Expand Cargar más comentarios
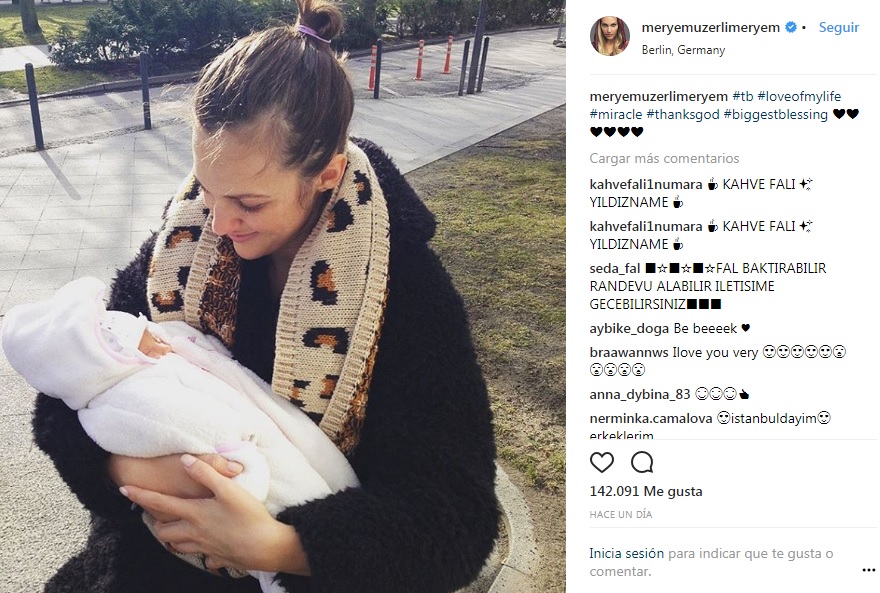880x593 pixels. 664,158
